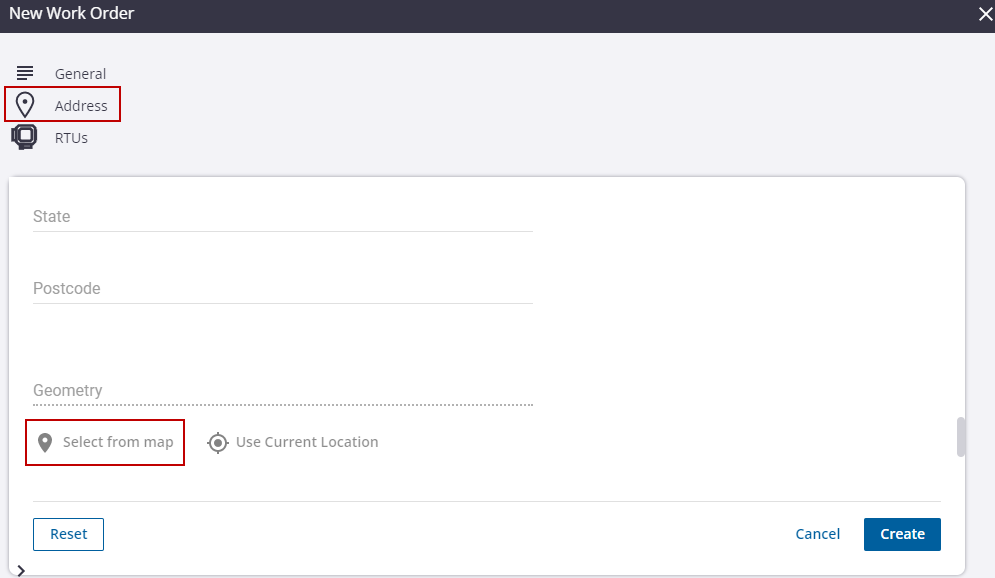Screen dimensions: 995x578
Task: Choose Select from map option
Action: coord(117,442)
